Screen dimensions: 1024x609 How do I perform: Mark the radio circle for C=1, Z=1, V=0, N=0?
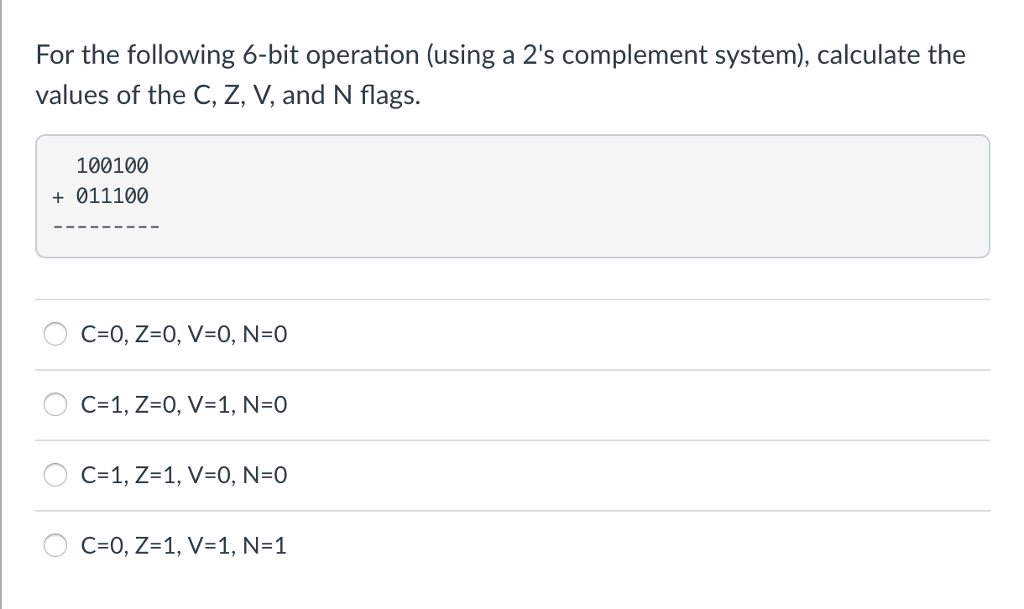(x=55, y=475)
